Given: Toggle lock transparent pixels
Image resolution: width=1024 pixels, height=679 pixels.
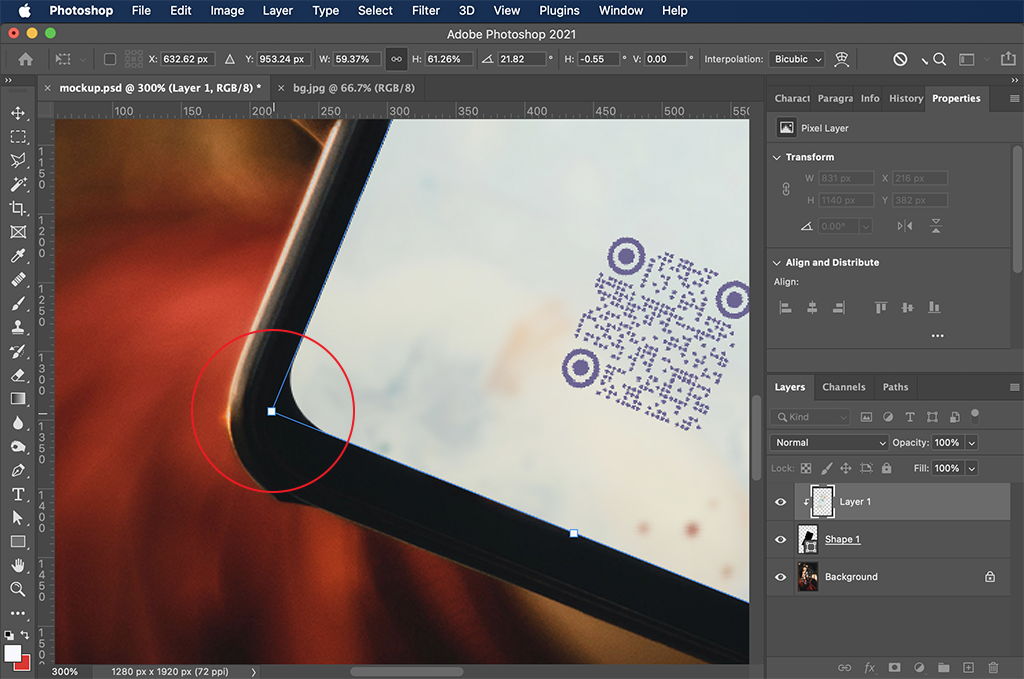Looking at the screenshot, I should click(x=806, y=468).
